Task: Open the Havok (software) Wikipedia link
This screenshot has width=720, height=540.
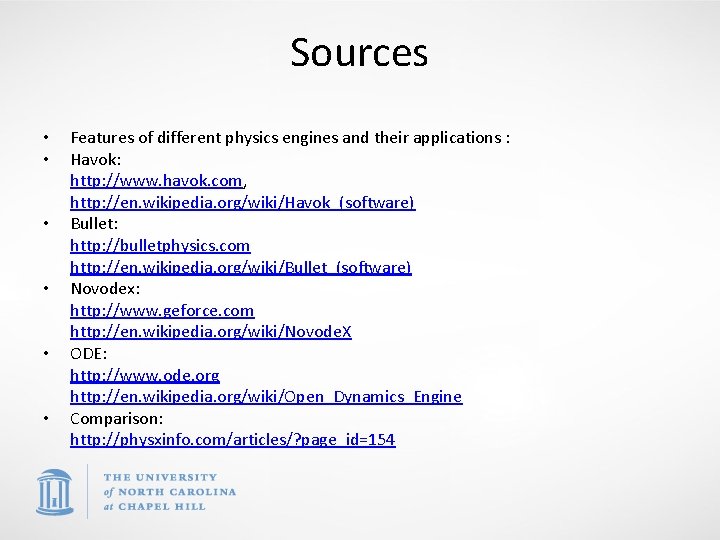Action: (243, 202)
